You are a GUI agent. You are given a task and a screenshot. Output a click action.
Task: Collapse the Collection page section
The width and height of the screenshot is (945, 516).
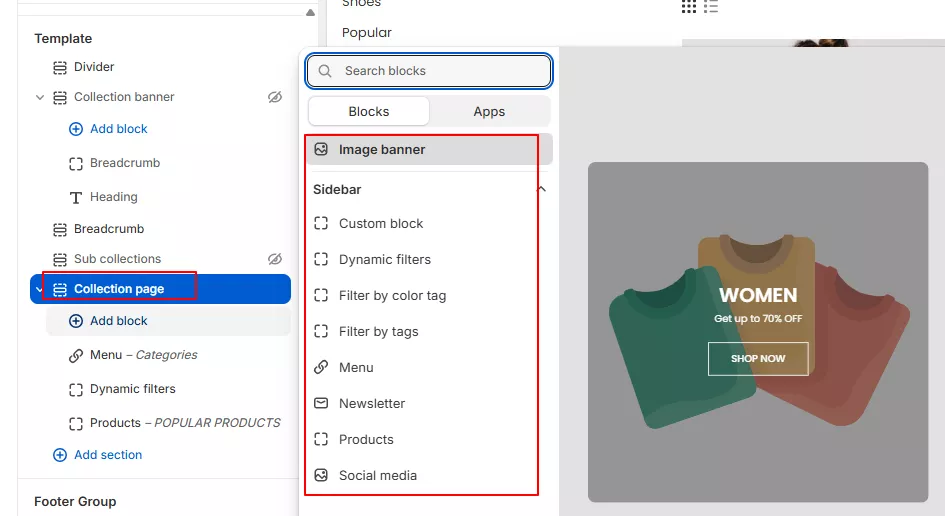click(40, 289)
